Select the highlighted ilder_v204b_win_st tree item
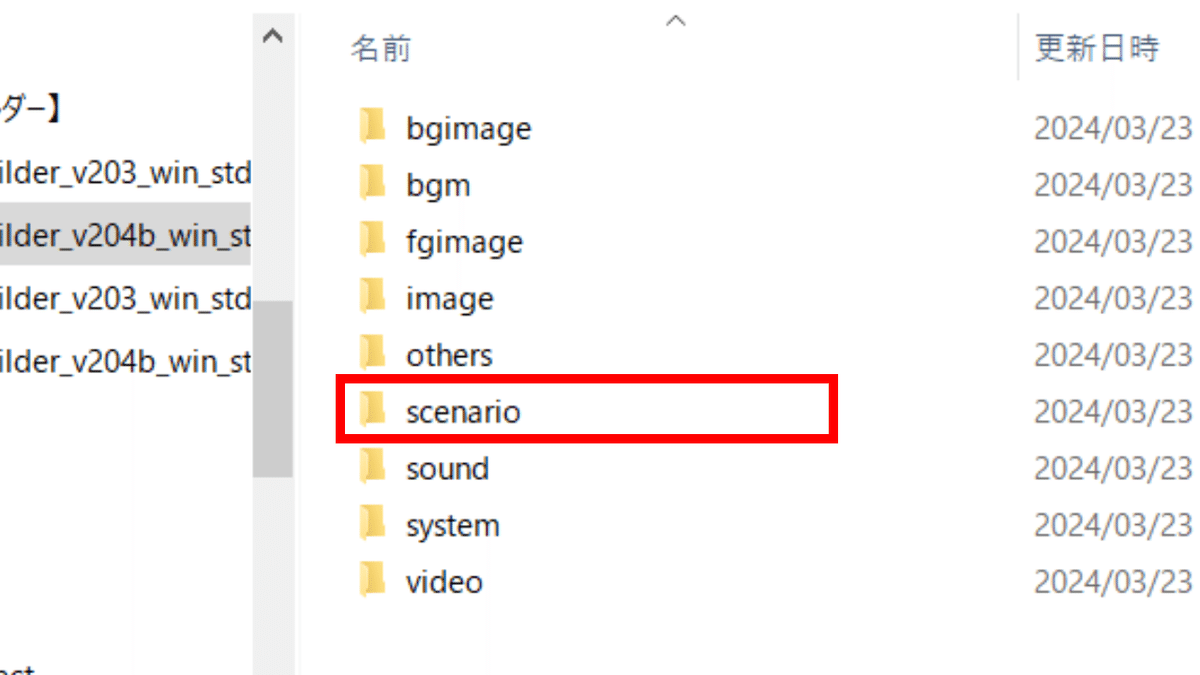The height and width of the screenshot is (675, 1200). [x=125, y=237]
